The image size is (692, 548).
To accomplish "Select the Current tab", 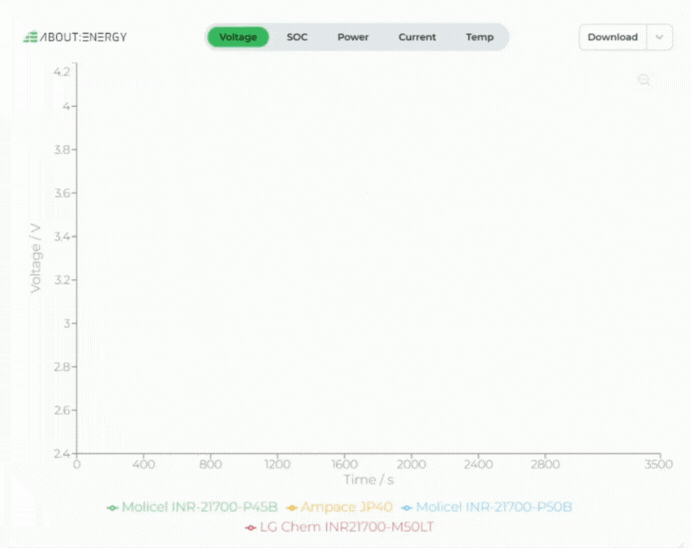I will click(417, 37).
